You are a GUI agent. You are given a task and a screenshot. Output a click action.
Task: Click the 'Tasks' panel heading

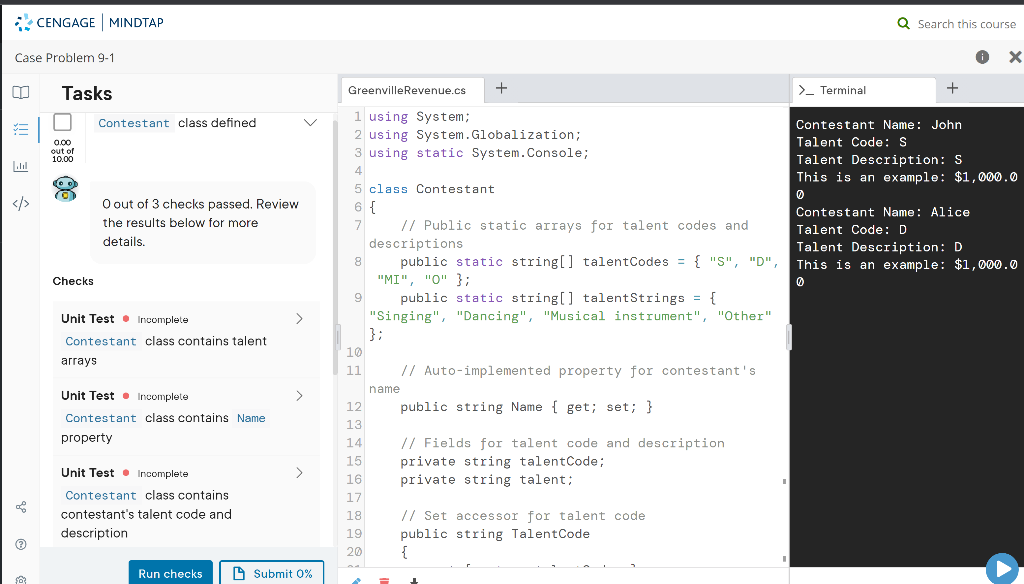(87, 93)
